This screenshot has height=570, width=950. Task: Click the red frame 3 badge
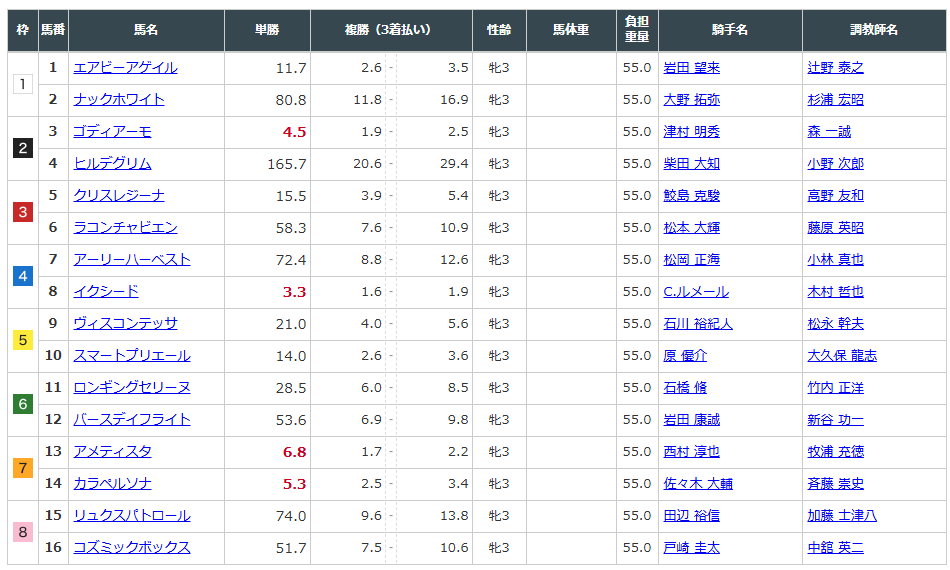pyautogui.click(x=23, y=212)
